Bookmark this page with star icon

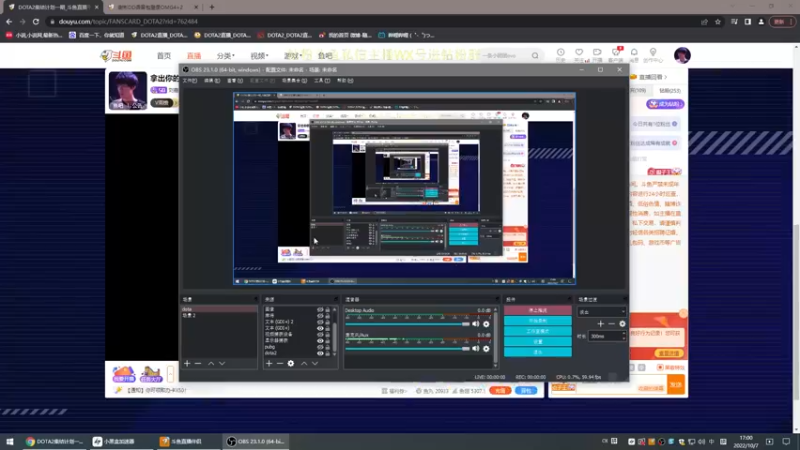[718, 21]
